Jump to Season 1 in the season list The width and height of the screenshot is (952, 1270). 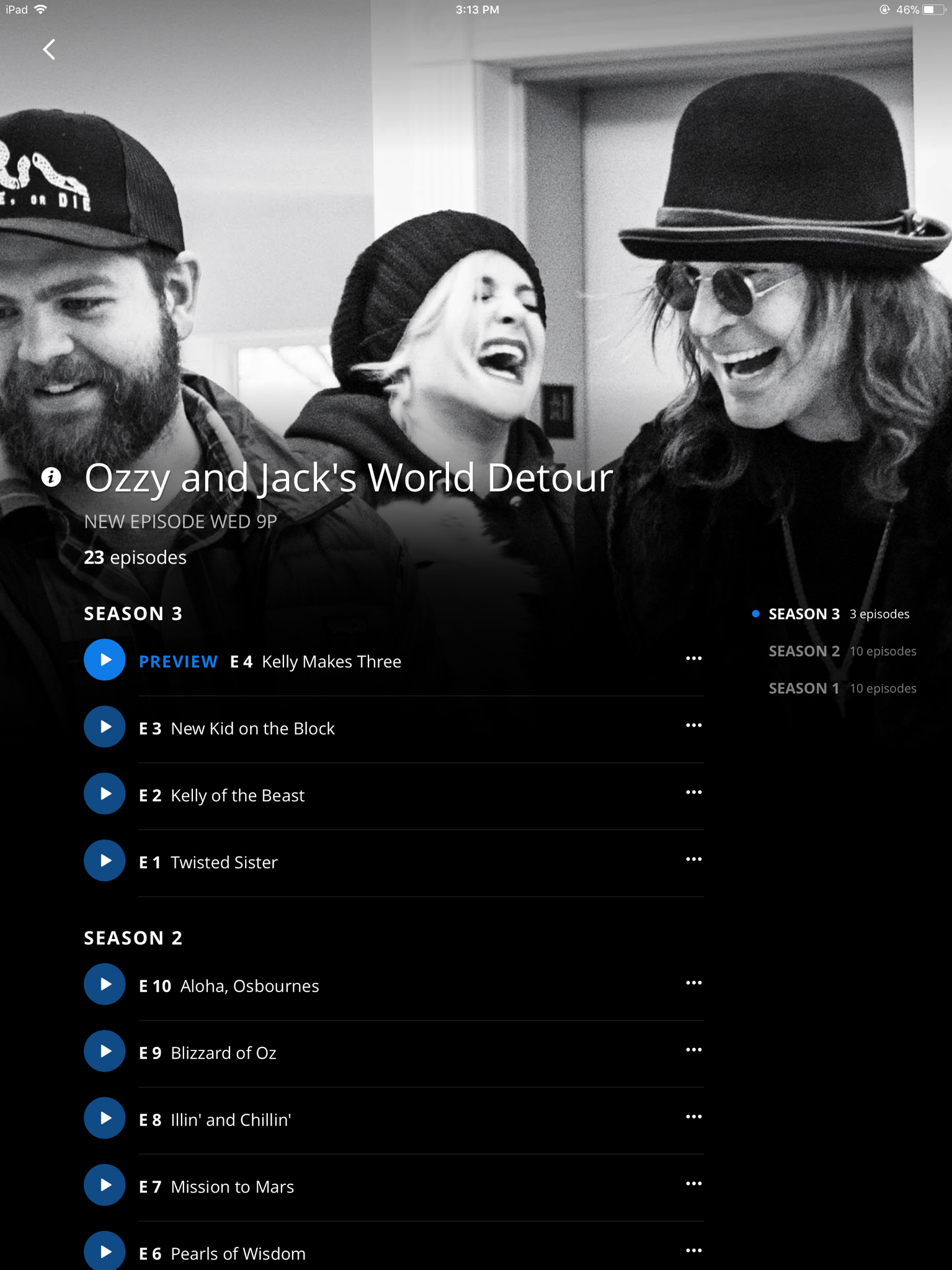click(842, 688)
